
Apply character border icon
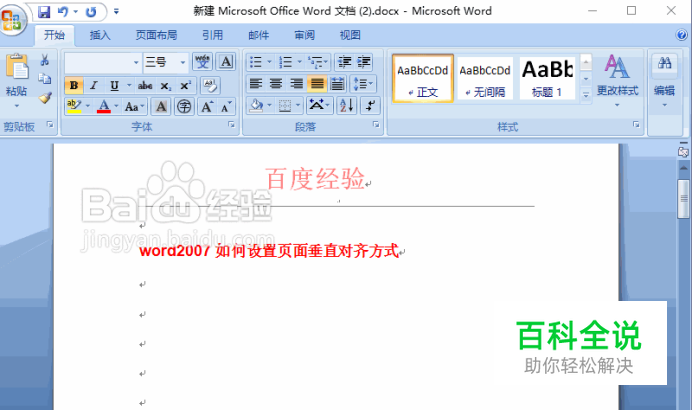pyautogui.click(x=226, y=62)
